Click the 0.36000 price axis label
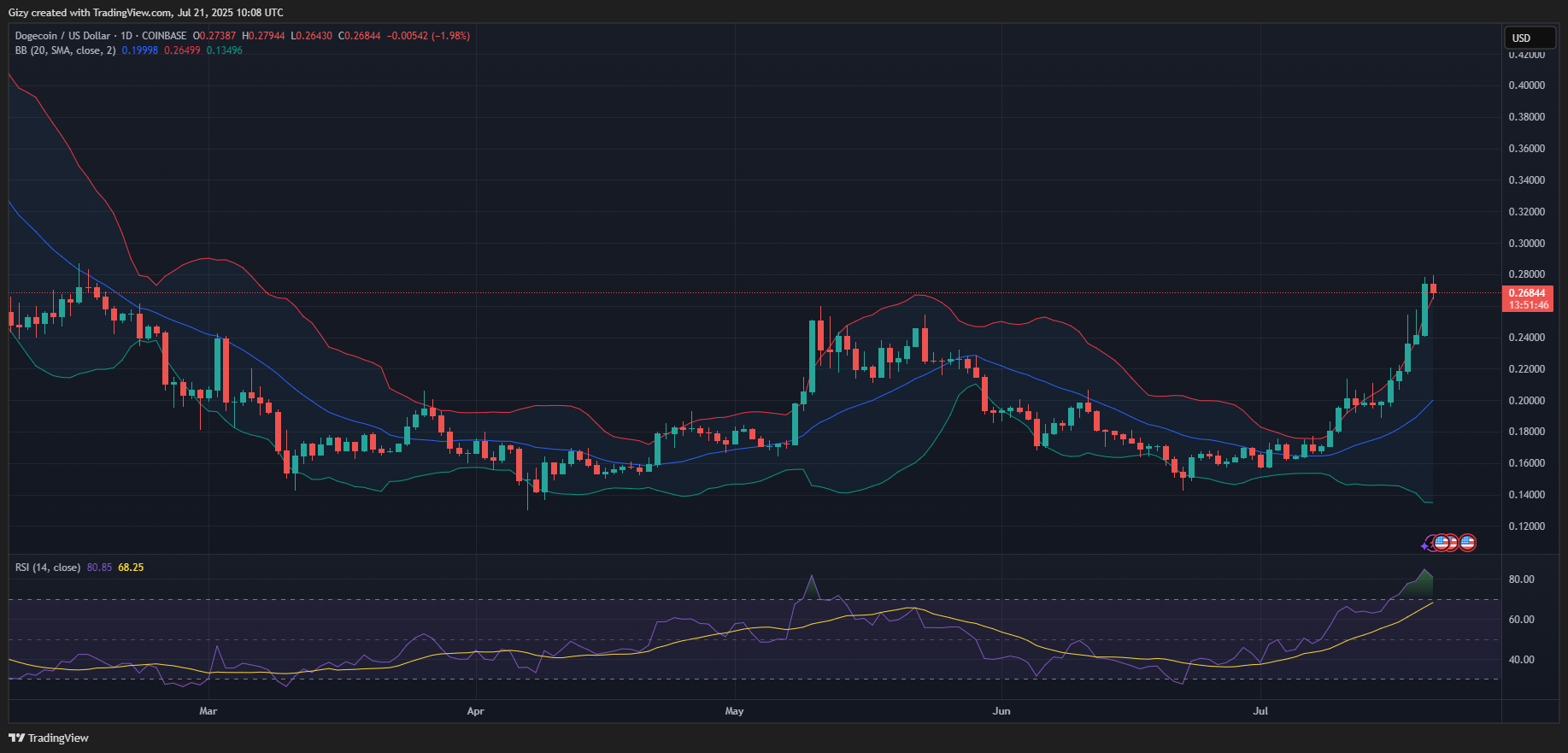 click(x=1527, y=149)
